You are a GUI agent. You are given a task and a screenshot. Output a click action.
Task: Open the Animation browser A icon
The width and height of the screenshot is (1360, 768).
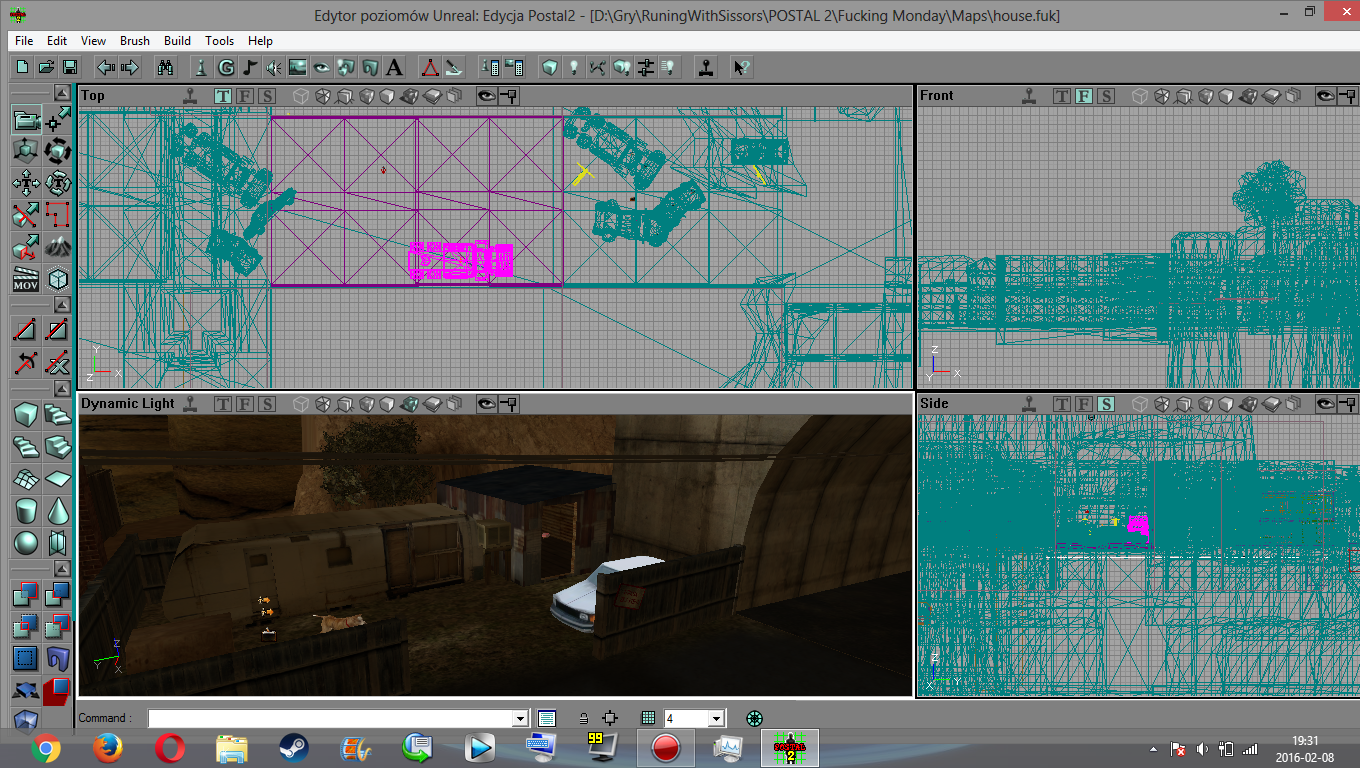pyautogui.click(x=394, y=67)
